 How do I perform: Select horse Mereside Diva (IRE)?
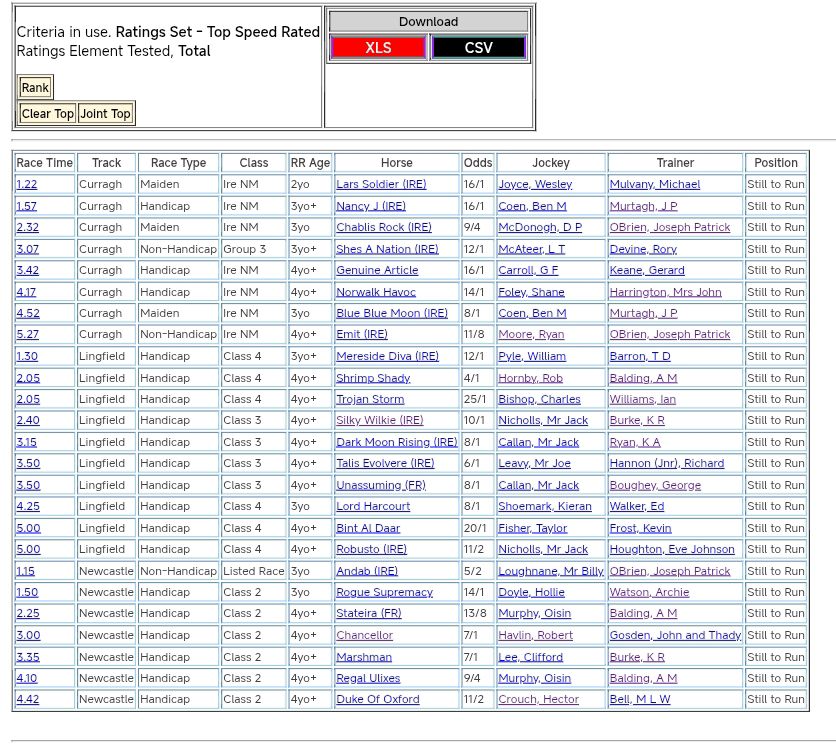pyautogui.click(x=387, y=357)
